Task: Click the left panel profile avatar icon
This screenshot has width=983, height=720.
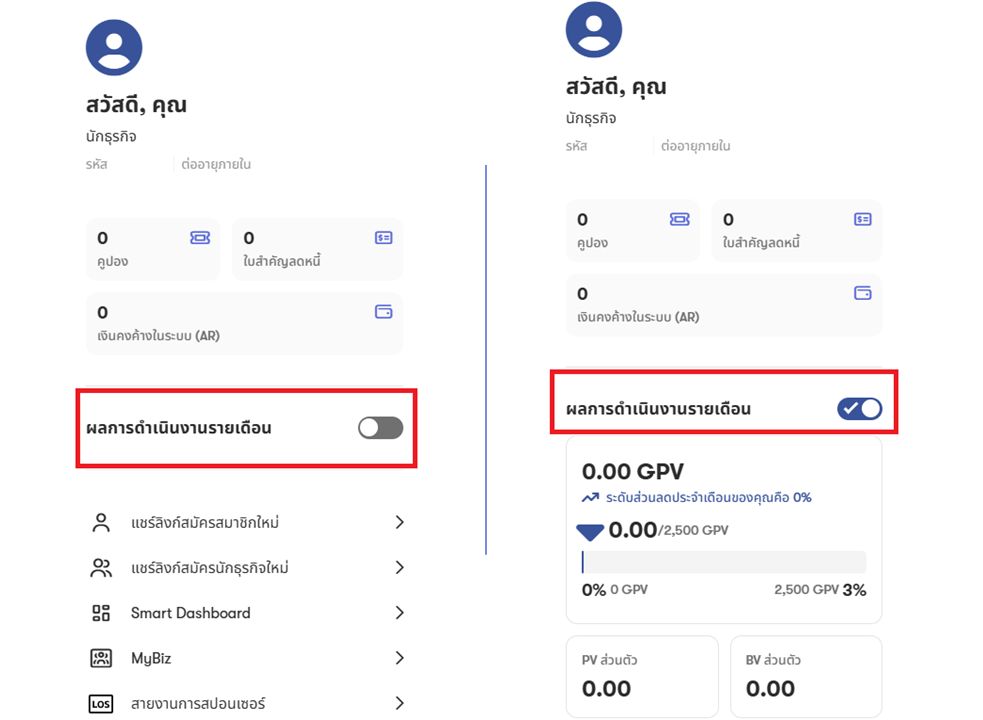Action: coord(114,48)
